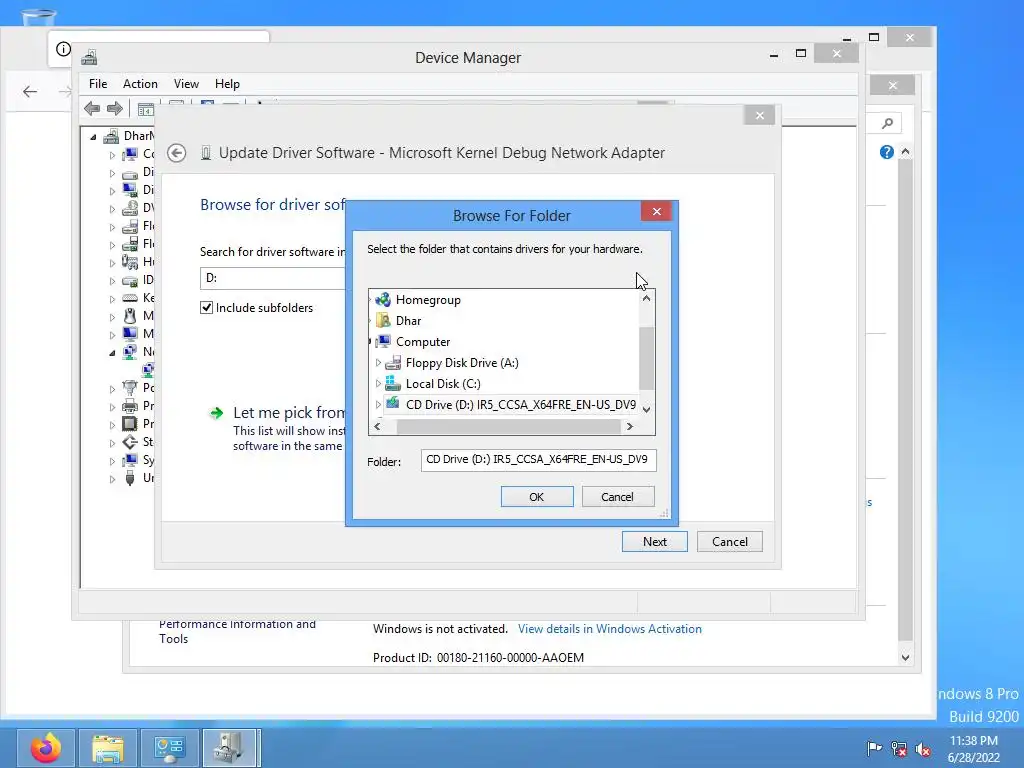Image resolution: width=1024 pixels, height=768 pixels.
Task: Open the View menu in Device Manager
Action: [x=186, y=84]
